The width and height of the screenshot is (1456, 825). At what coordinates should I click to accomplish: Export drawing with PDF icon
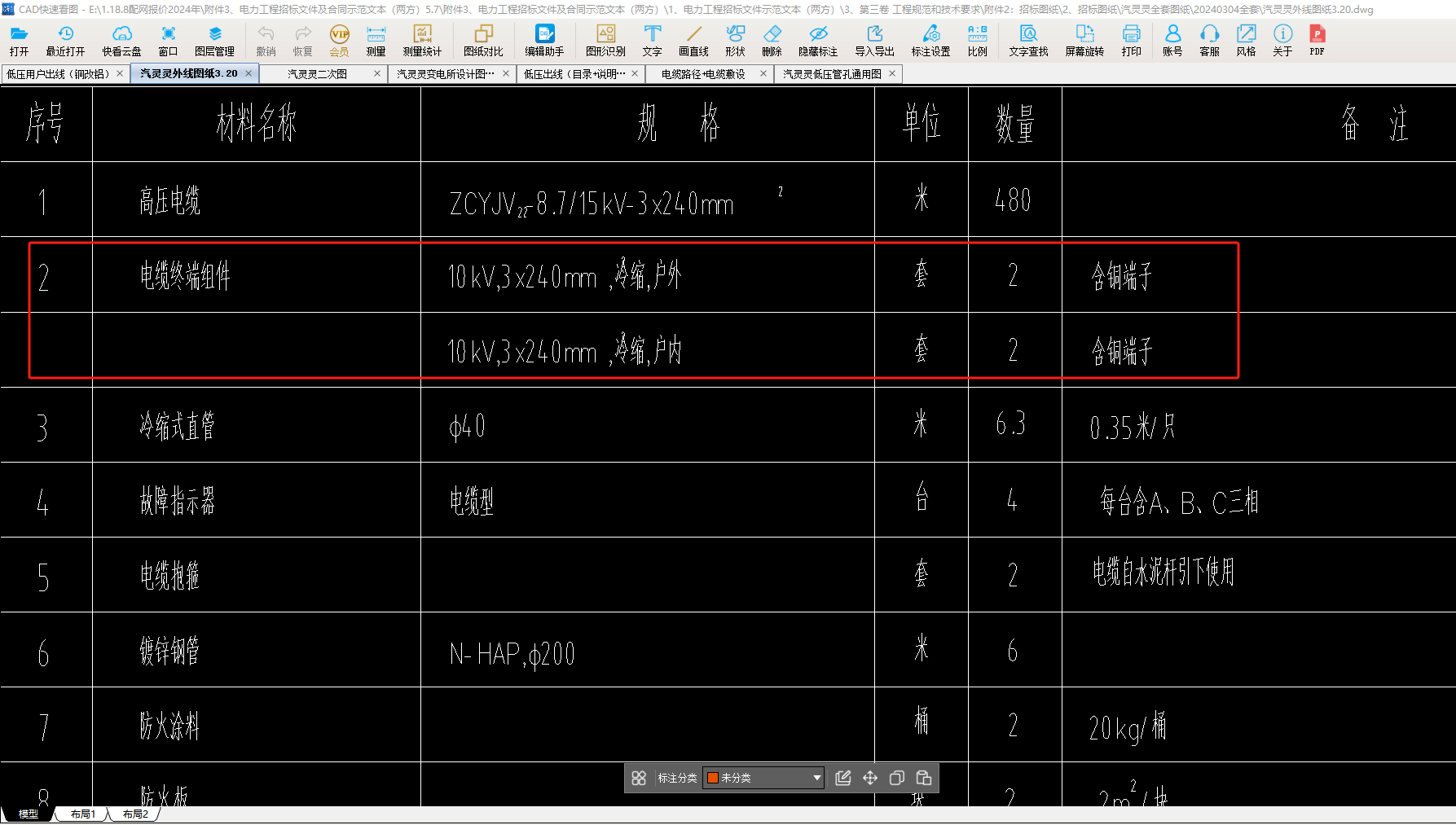click(x=1317, y=40)
